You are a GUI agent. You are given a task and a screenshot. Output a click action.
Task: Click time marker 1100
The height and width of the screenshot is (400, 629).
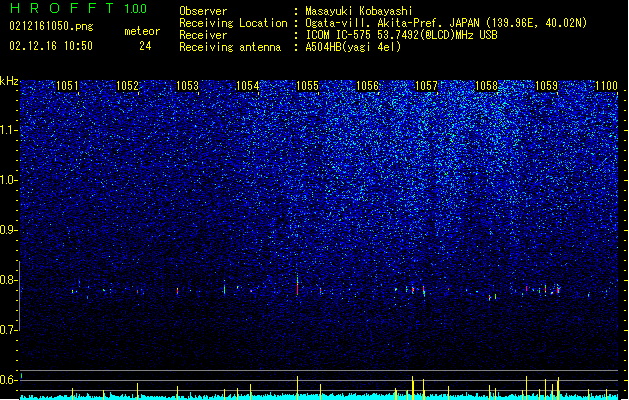click(606, 85)
